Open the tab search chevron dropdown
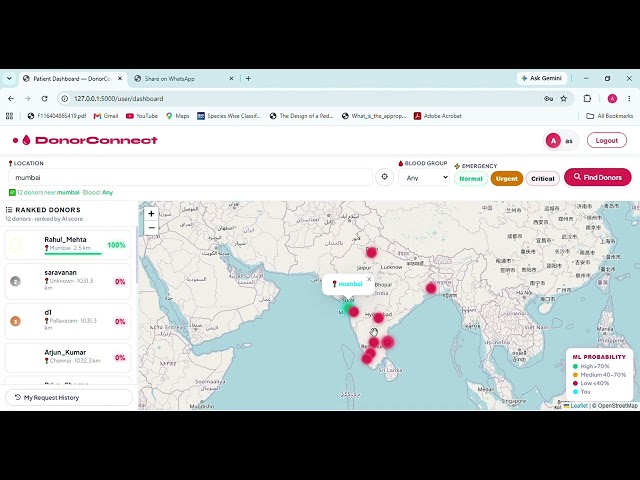This screenshot has width=640, height=480. point(9,78)
